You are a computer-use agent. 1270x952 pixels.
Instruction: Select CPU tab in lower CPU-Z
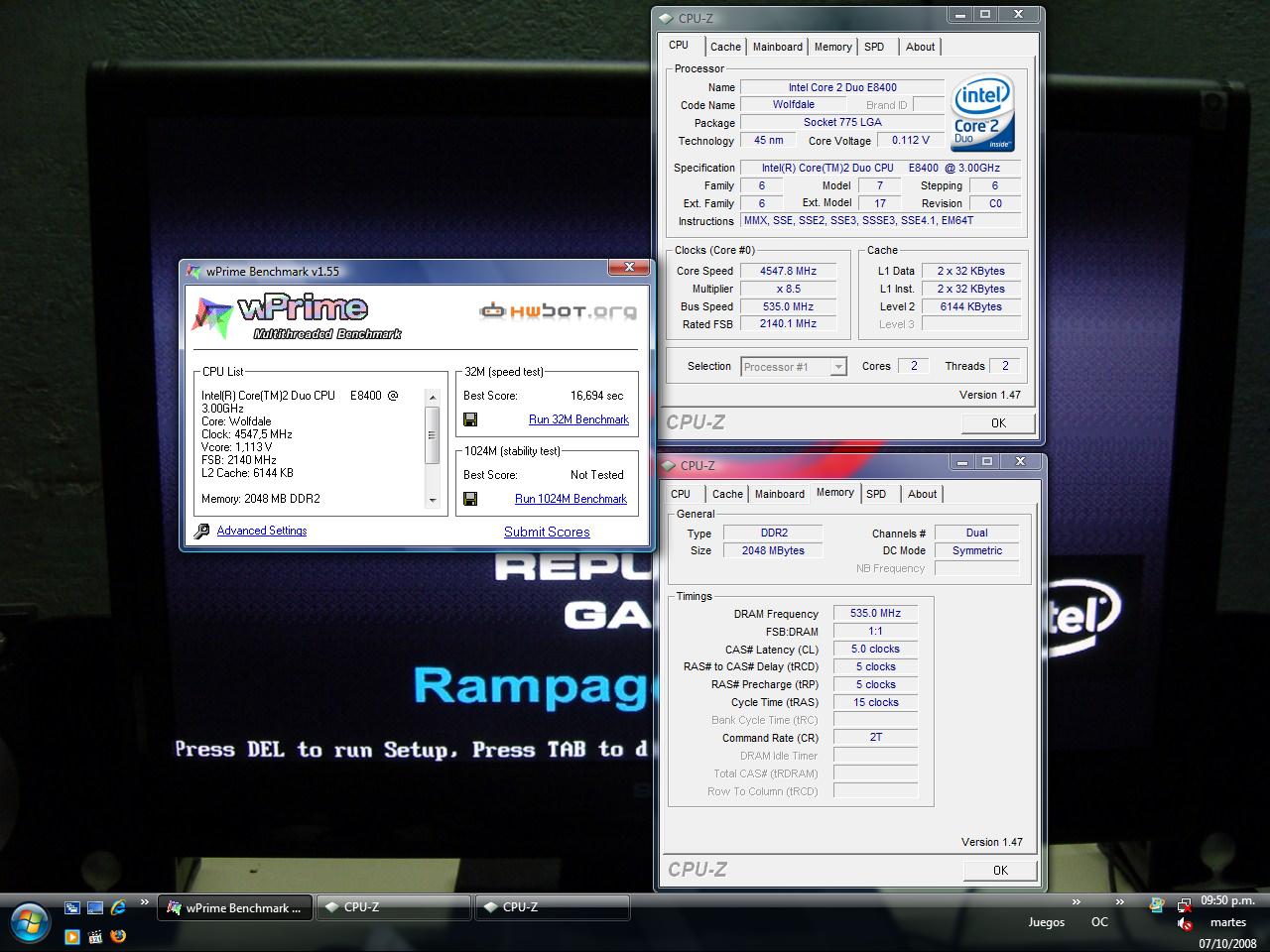[x=681, y=494]
